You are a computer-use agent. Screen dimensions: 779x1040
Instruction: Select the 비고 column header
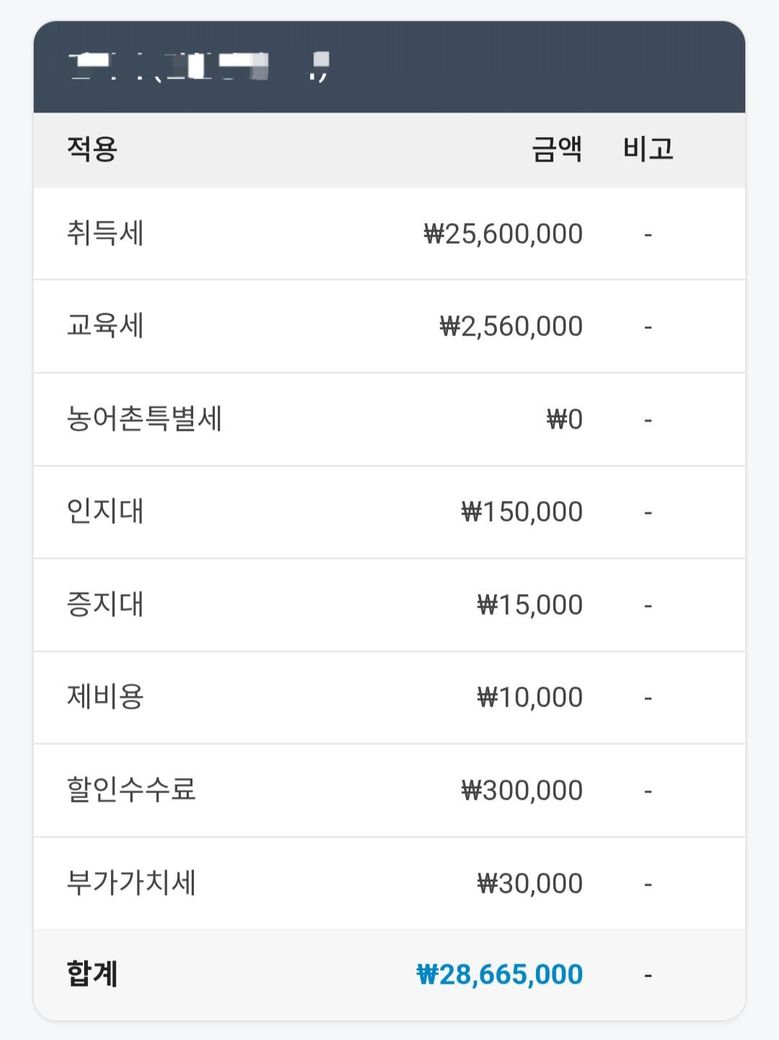point(648,149)
